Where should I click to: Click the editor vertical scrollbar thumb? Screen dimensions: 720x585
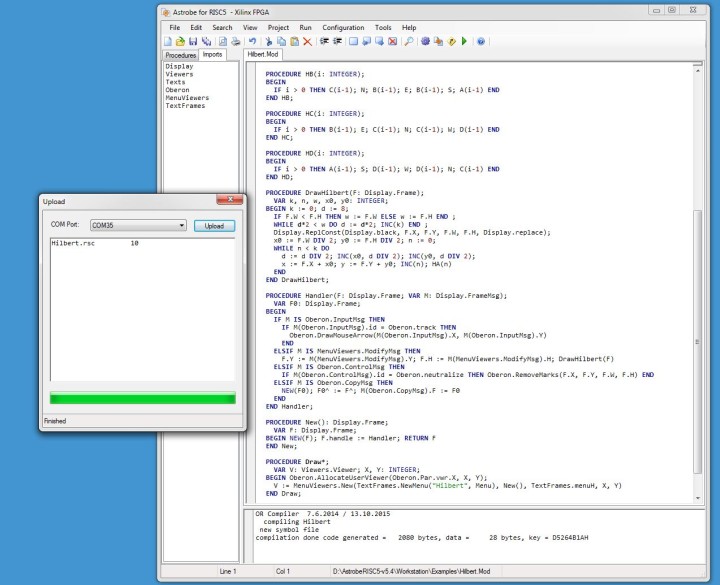[698, 342]
